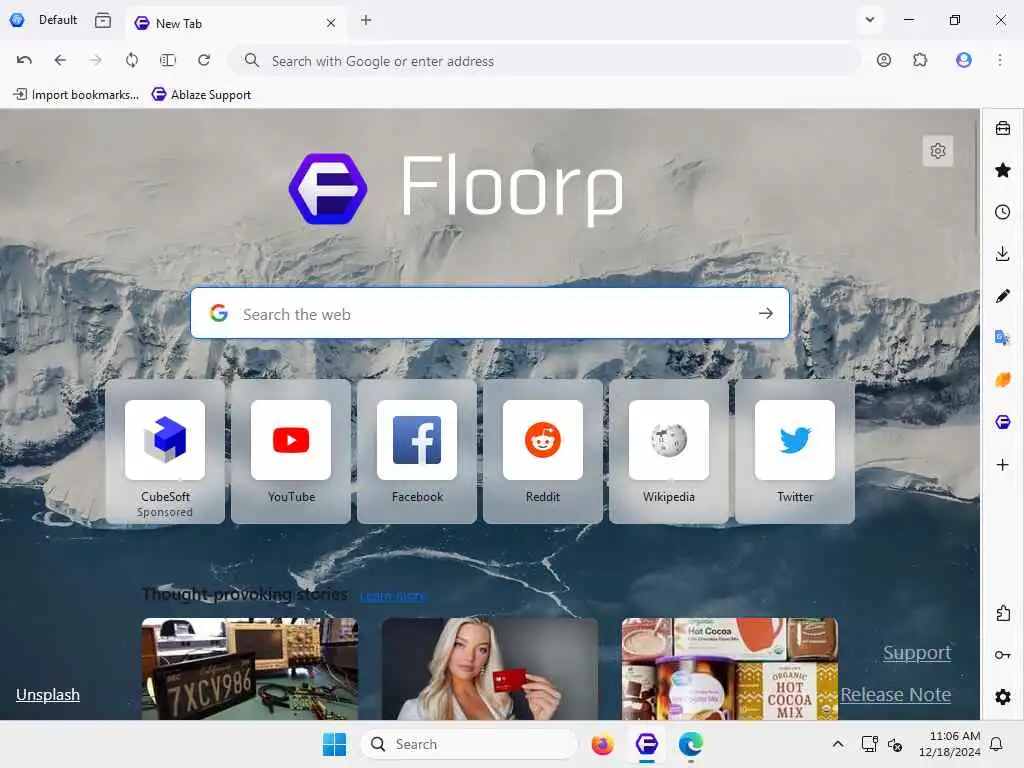
Task: Open the YouTube shortcut tile
Action: pos(291,452)
